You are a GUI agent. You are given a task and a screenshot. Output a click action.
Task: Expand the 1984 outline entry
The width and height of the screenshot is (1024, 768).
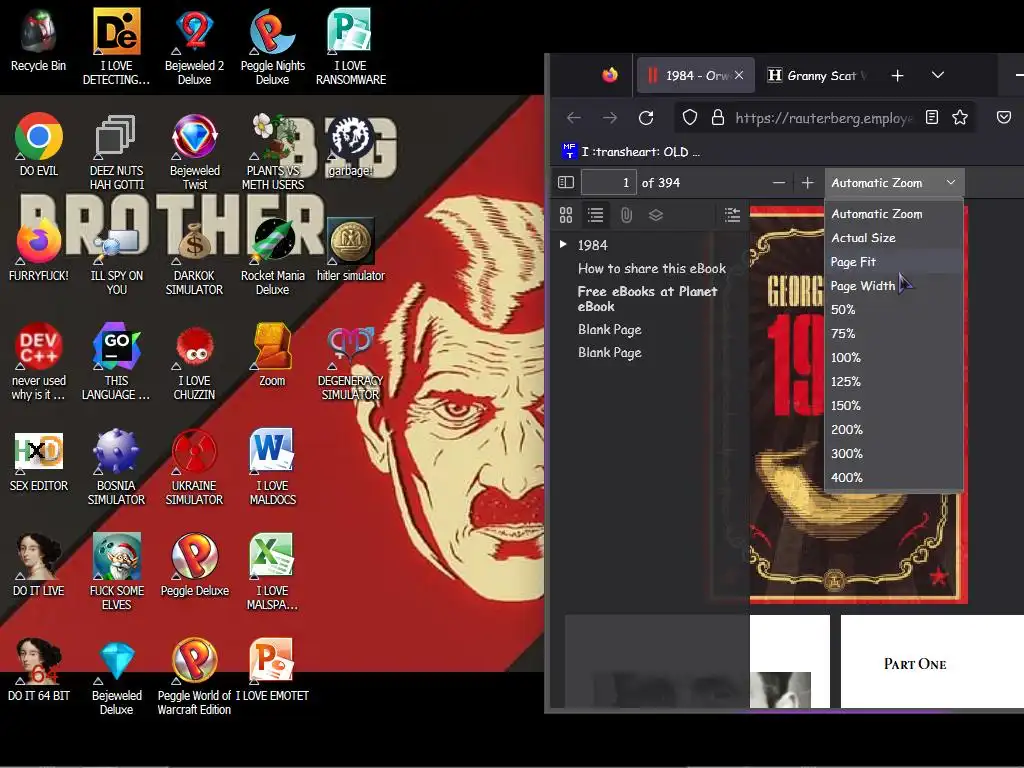click(563, 244)
